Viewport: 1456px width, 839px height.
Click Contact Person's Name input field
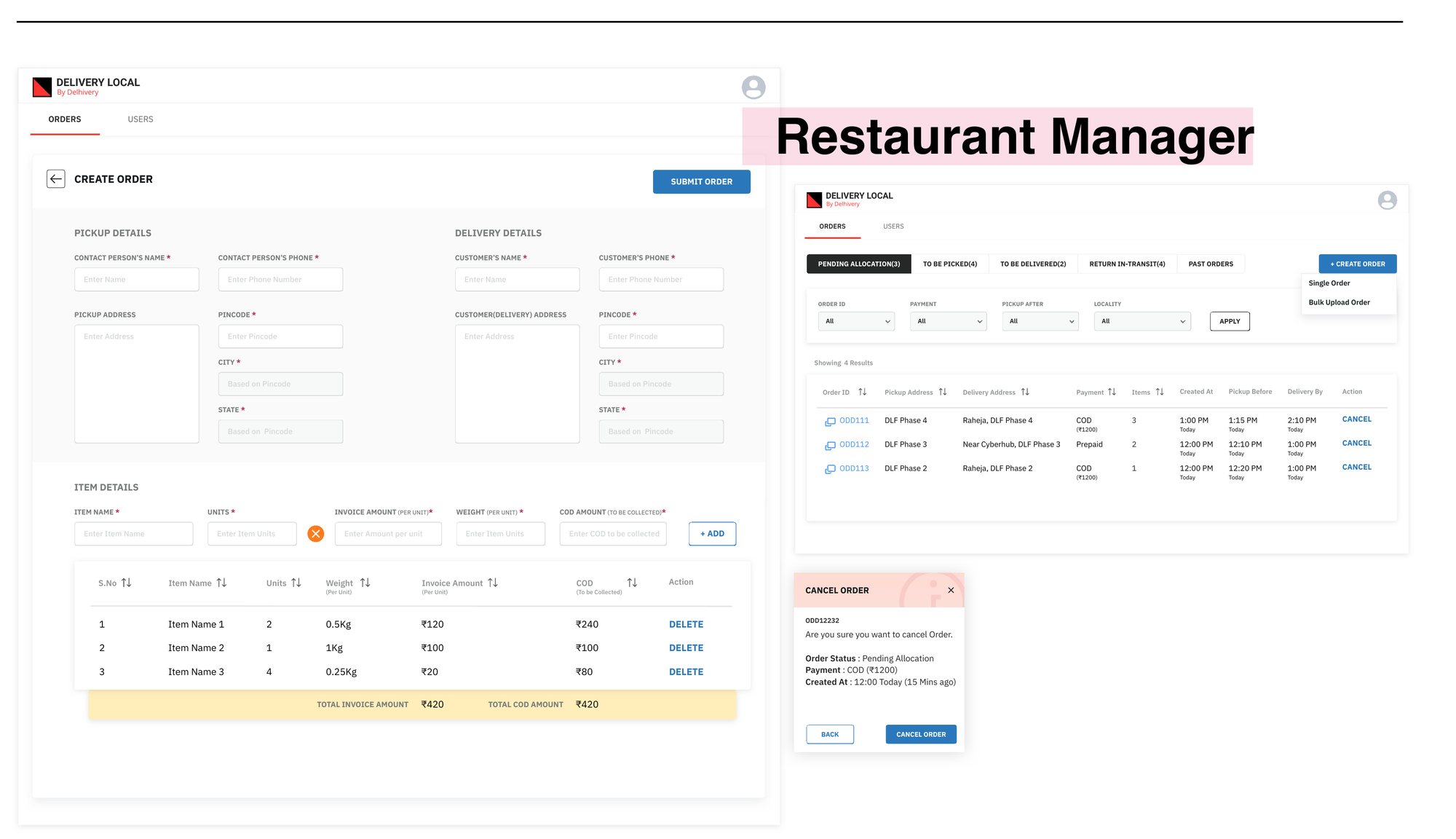(x=136, y=280)
